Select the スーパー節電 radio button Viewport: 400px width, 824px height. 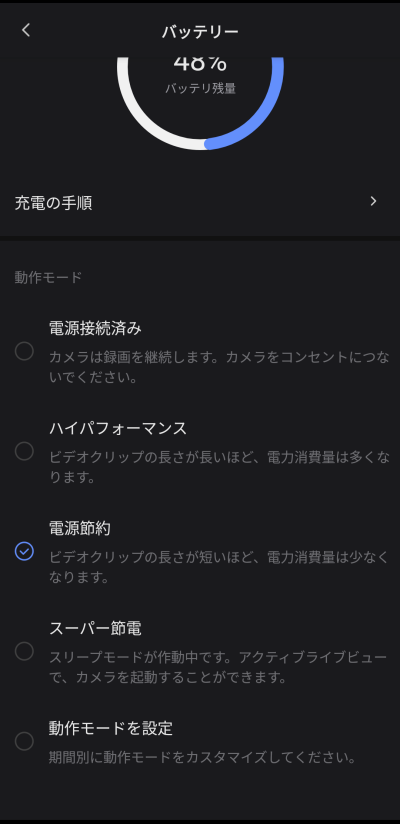(24, 651)
